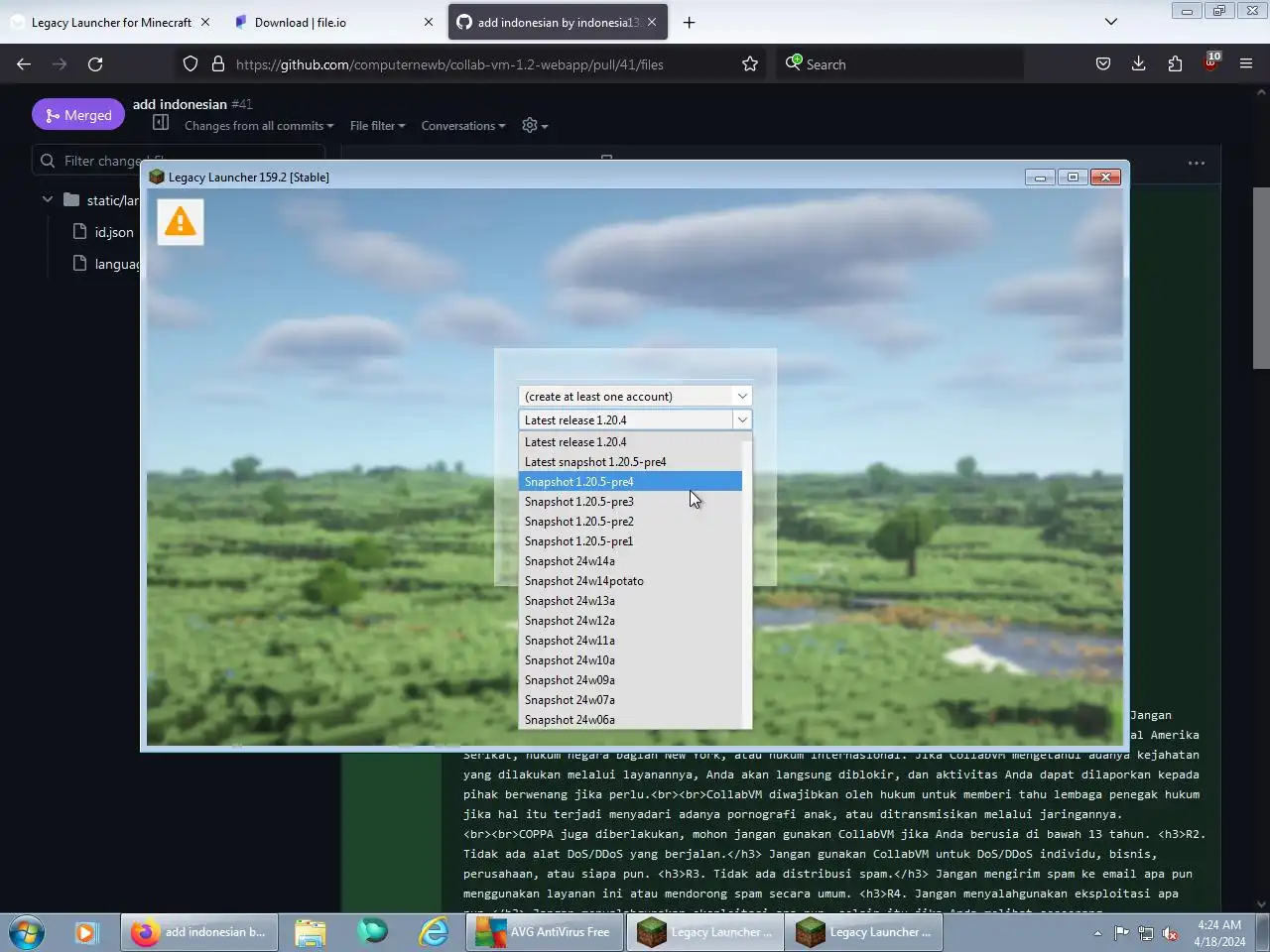Collapse the static/lang folder in file tree
Image resolution: width=1270 pixels, height=952 pixels.
click(x=47, y=199)
